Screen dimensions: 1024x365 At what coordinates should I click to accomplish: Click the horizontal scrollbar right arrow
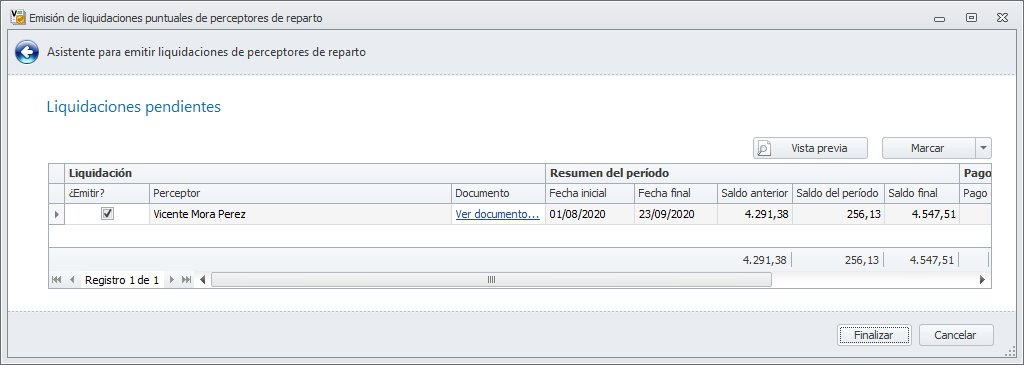click(982, 279)
